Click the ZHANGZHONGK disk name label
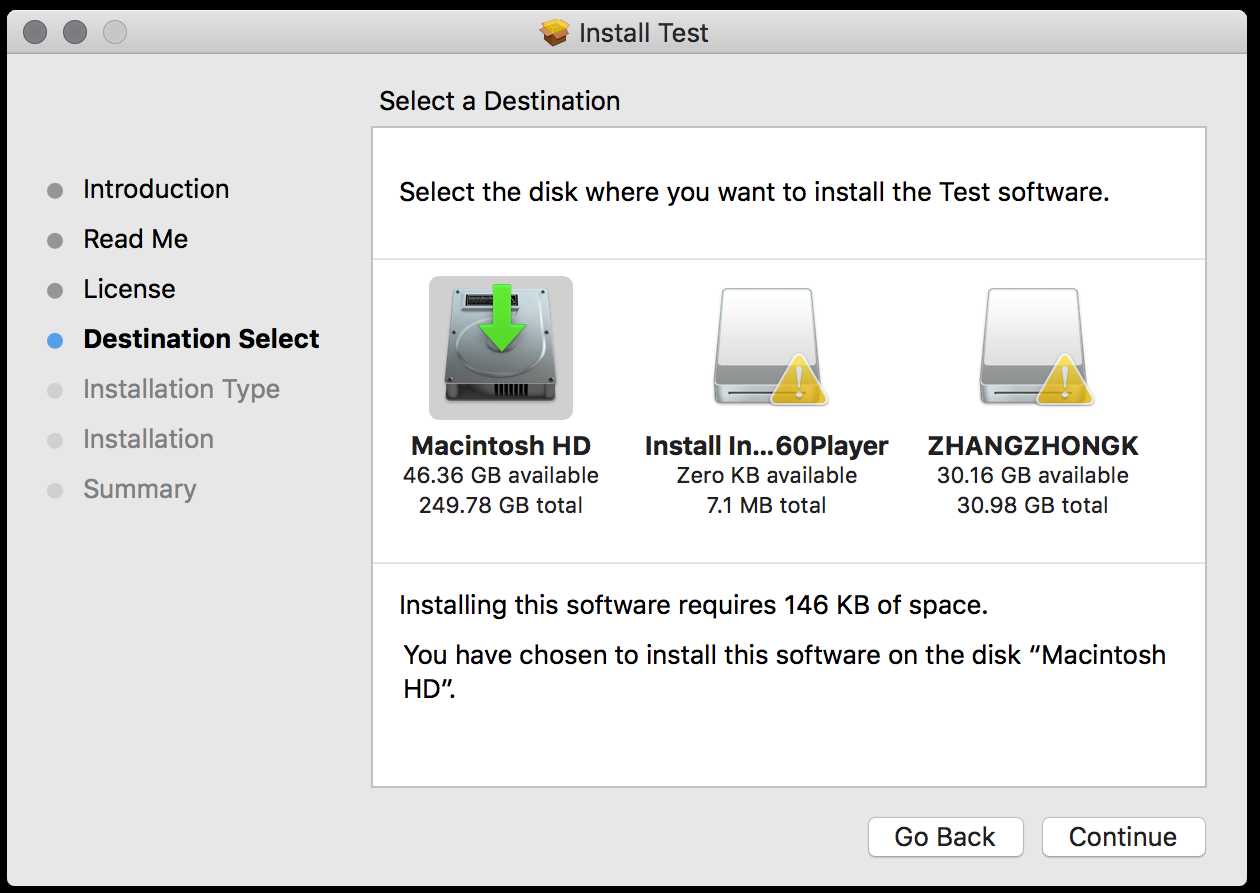Image resolution: width=1260 pixels, height=893 pixels. (x=1033, y=446)
